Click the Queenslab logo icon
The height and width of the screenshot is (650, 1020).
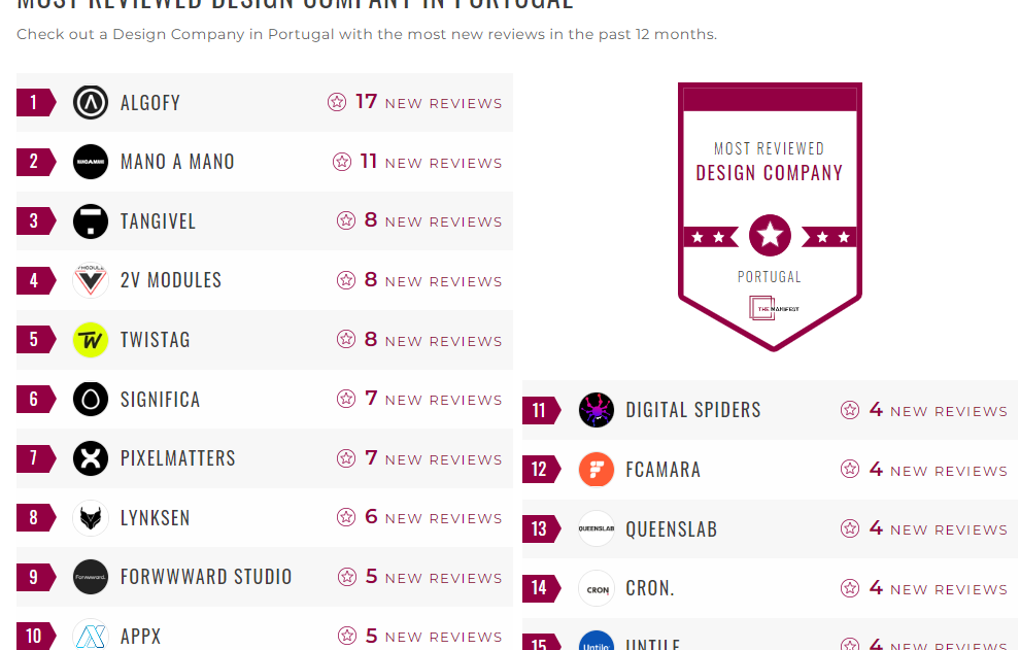pos(597,529)
